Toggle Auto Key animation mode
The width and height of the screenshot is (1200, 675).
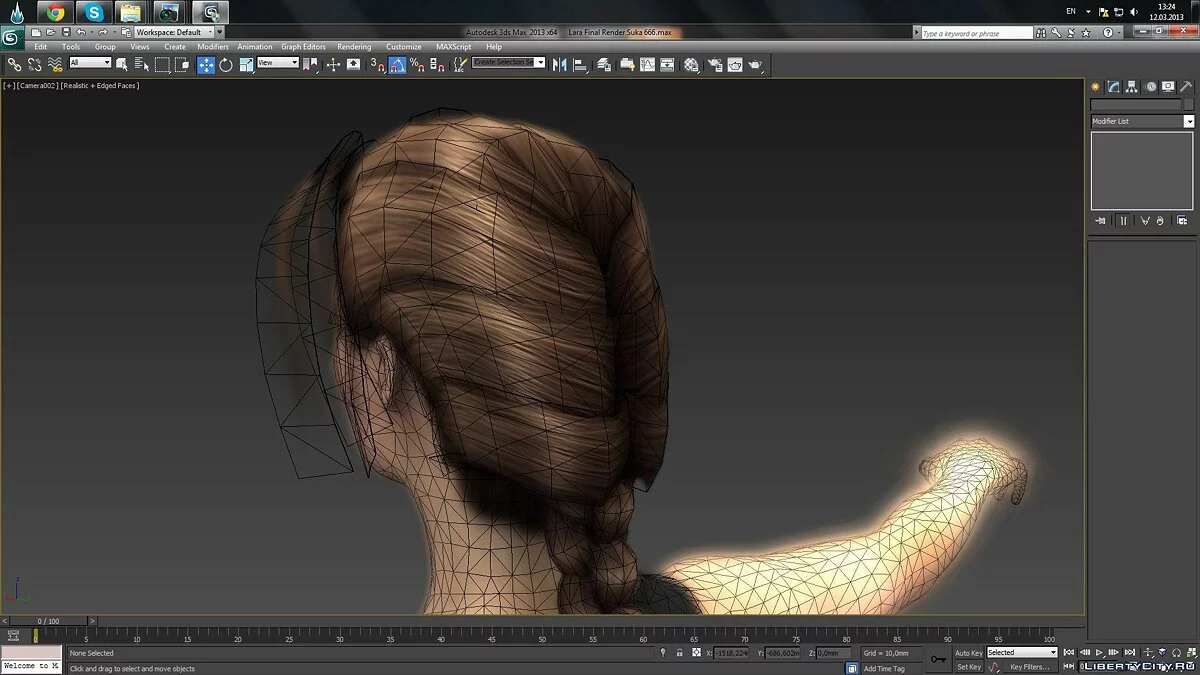coord(968,653)
